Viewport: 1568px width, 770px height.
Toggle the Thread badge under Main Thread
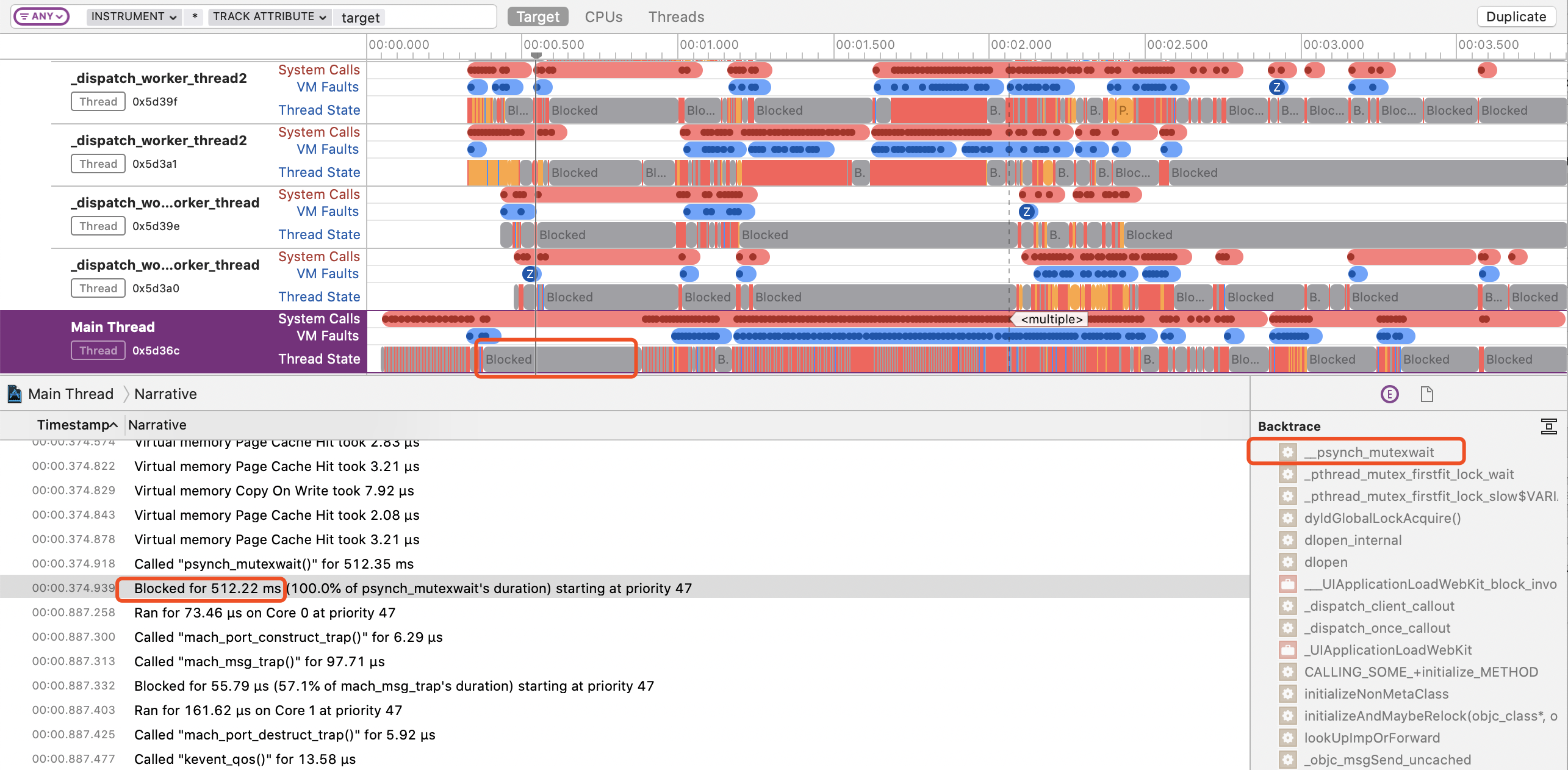coord(98,350)
